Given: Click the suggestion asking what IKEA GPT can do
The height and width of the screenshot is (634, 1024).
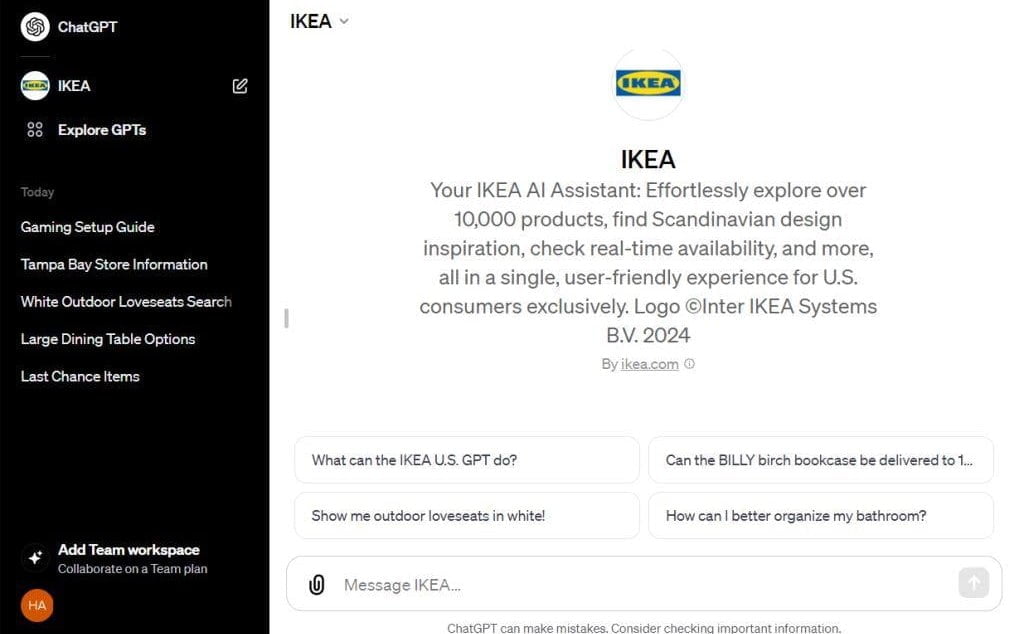Looking at the screenshot, I should click(466, 460).
